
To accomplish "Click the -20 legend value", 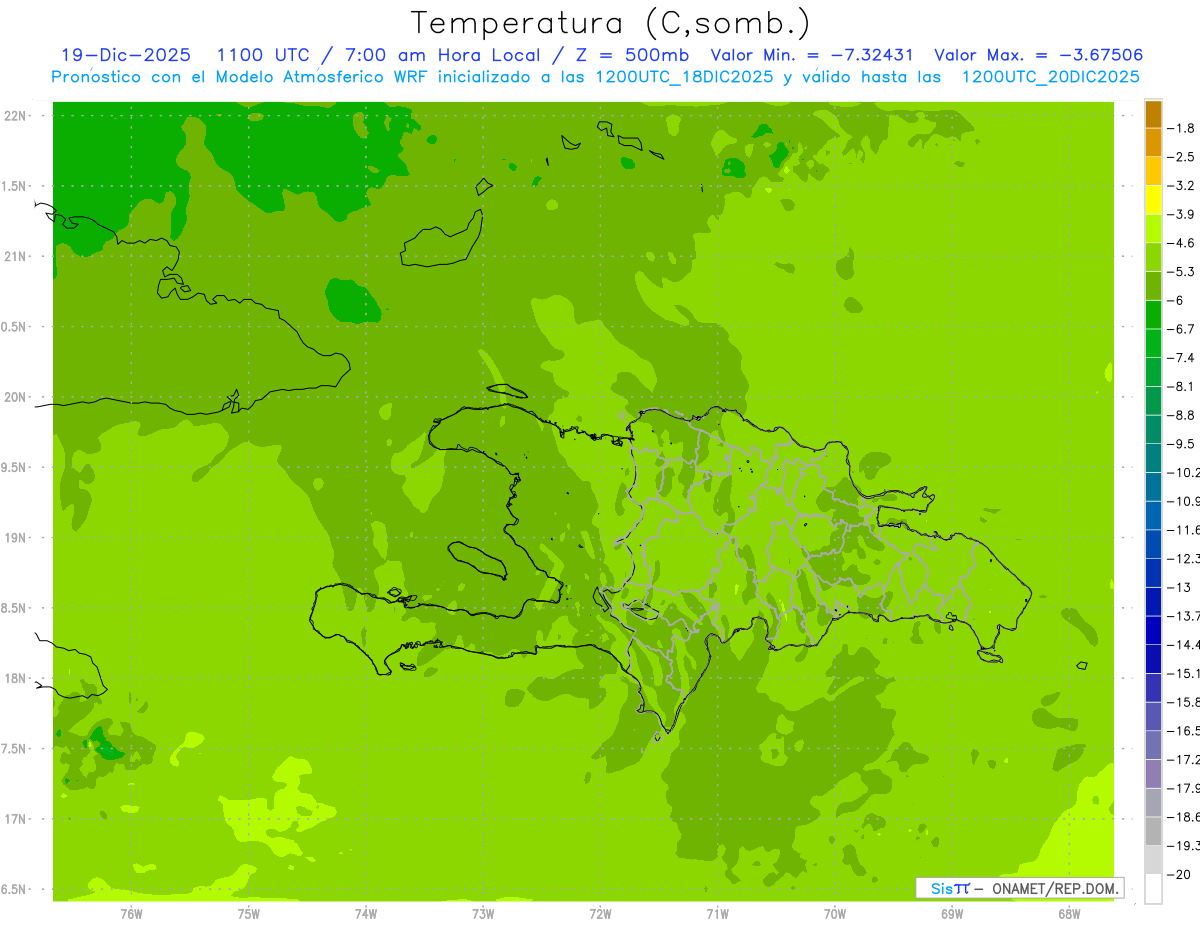I will [x=1178, y=874].
